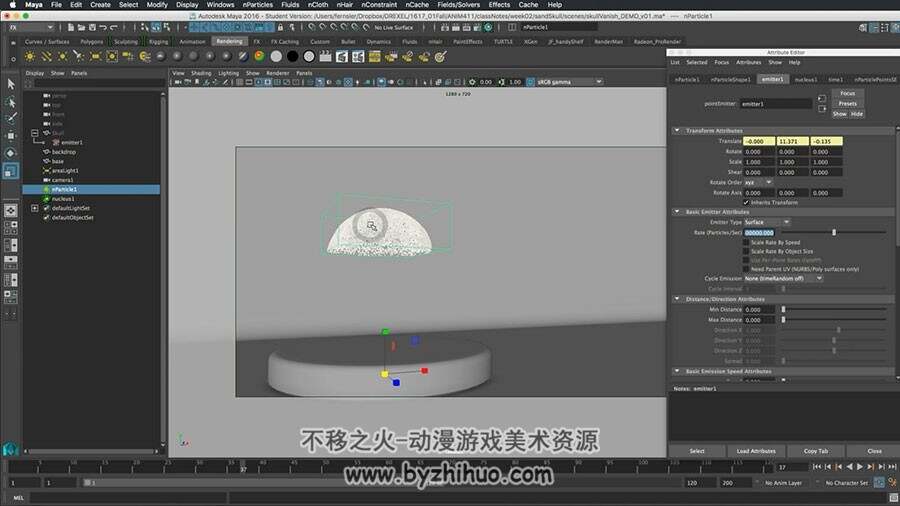Click the save scene disk icon

pyautogui.click(x=92, y=27)
